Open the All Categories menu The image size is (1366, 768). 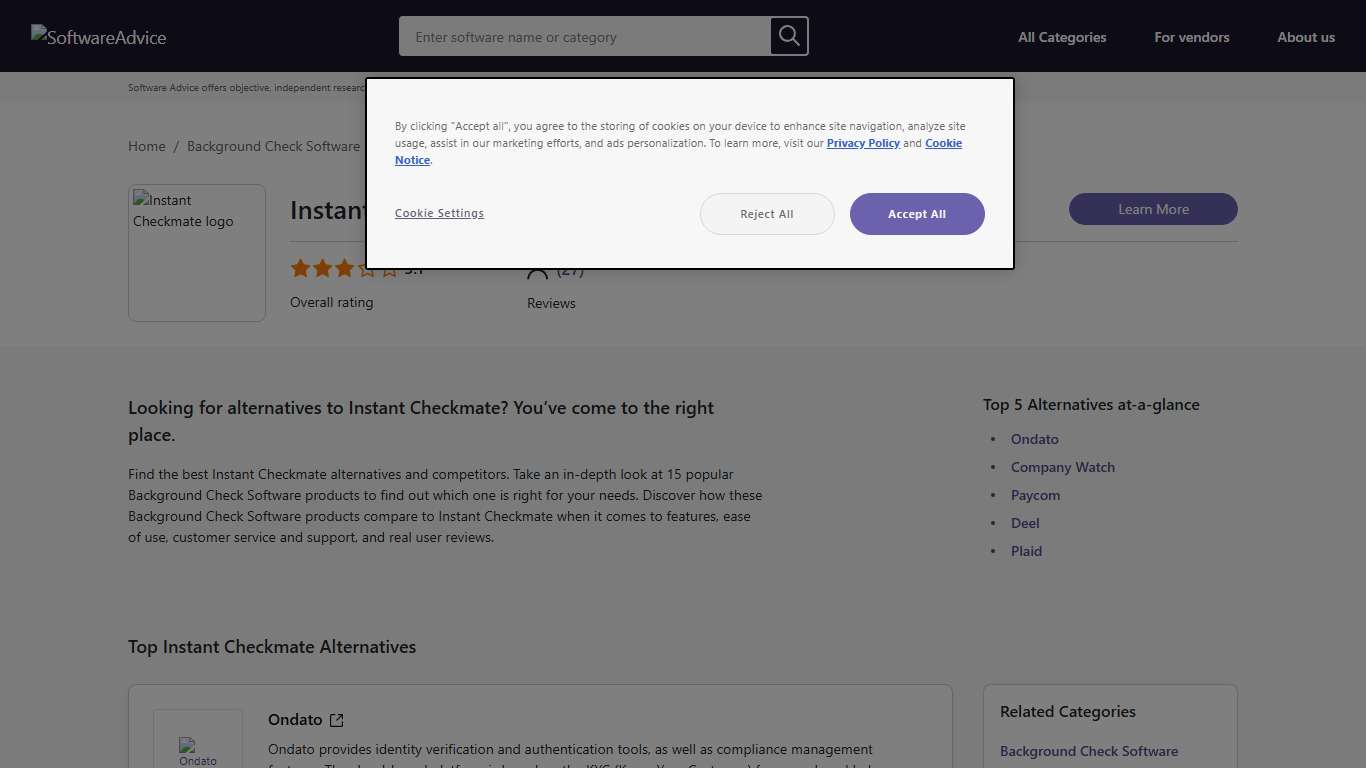pos(1062,37)
